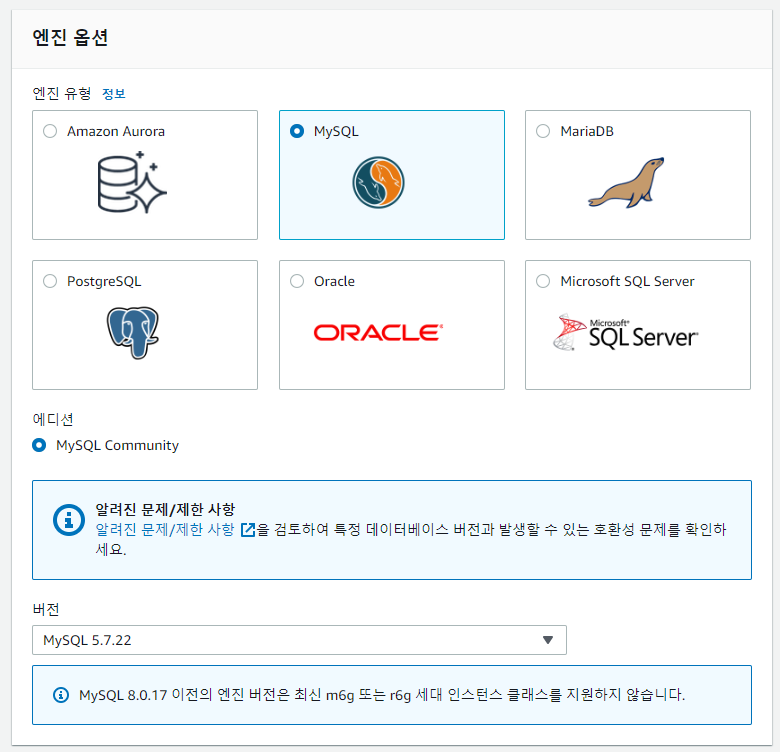Click the Amazon Aurora database sparkle icon

click(x=132, y=183)
